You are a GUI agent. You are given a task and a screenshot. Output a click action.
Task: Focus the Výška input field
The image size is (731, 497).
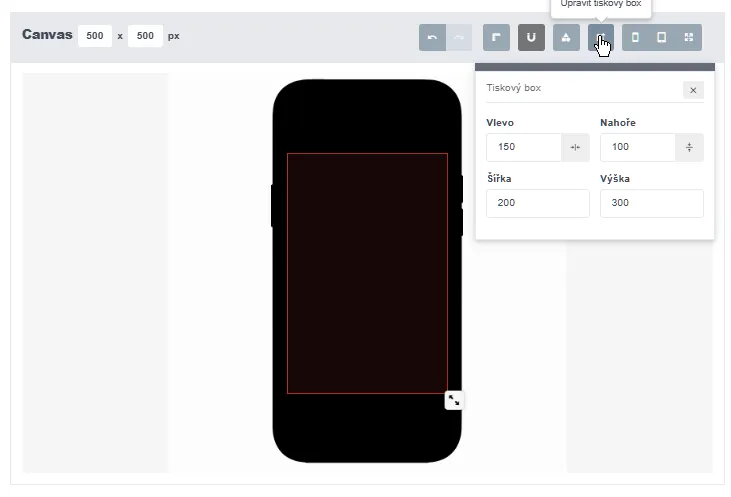[x=652, y=203]
